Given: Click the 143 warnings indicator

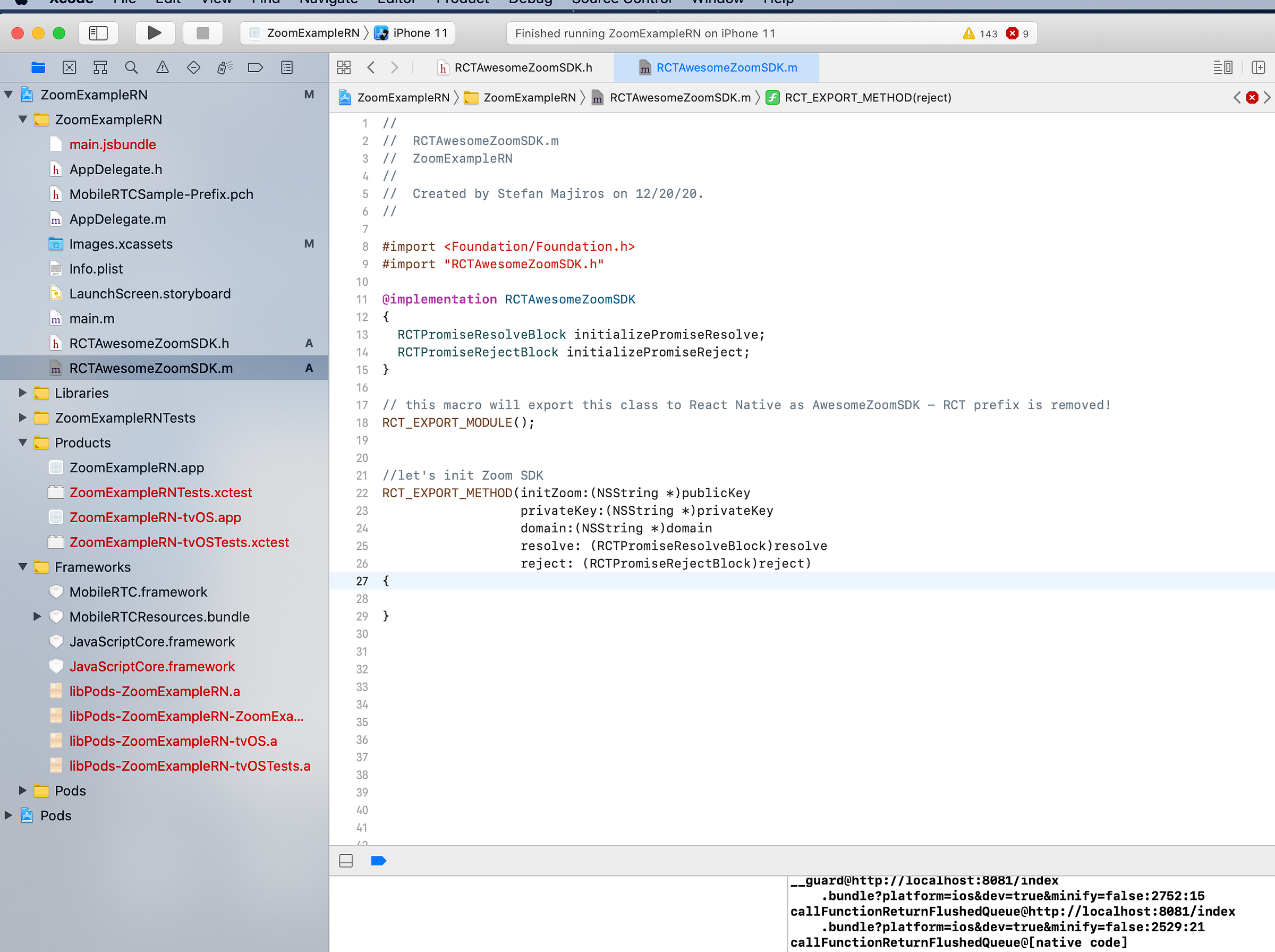Looking at the screenshot, I should tap(981, 33).
